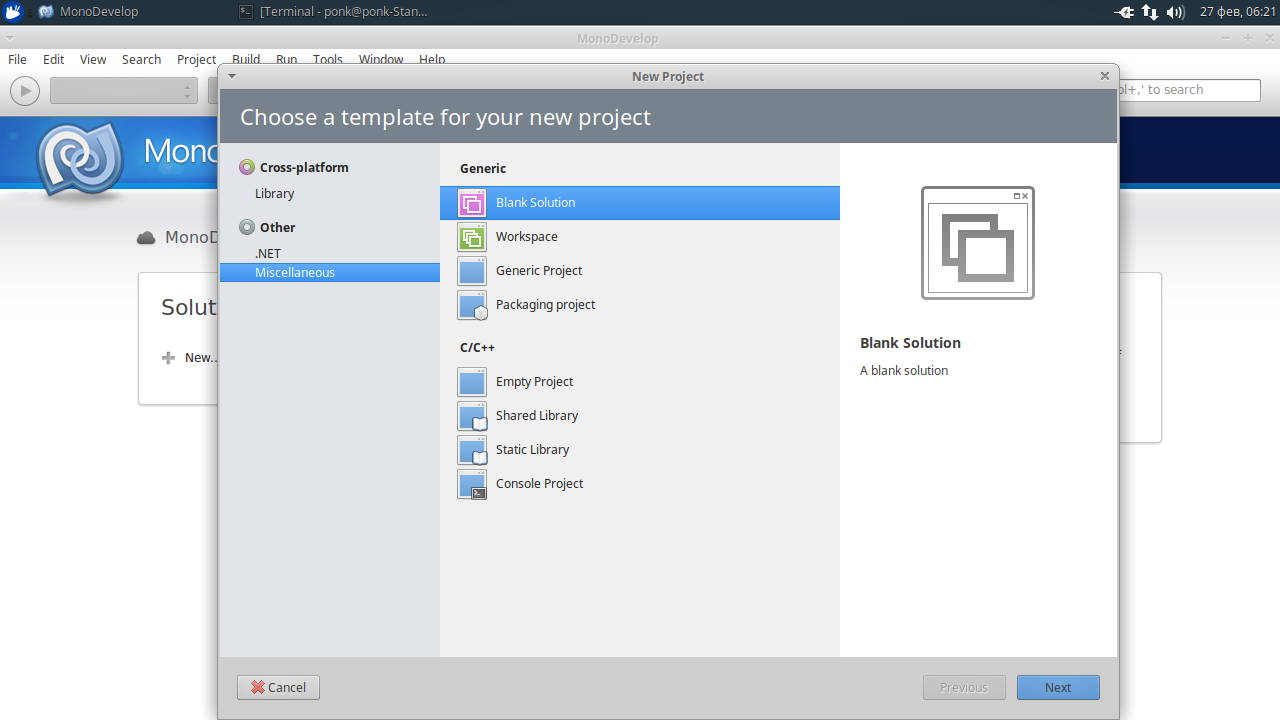The height and width of the screenshot is (720, 1280).
Task: Click the plus icon next to New
Action: point(168,358)
